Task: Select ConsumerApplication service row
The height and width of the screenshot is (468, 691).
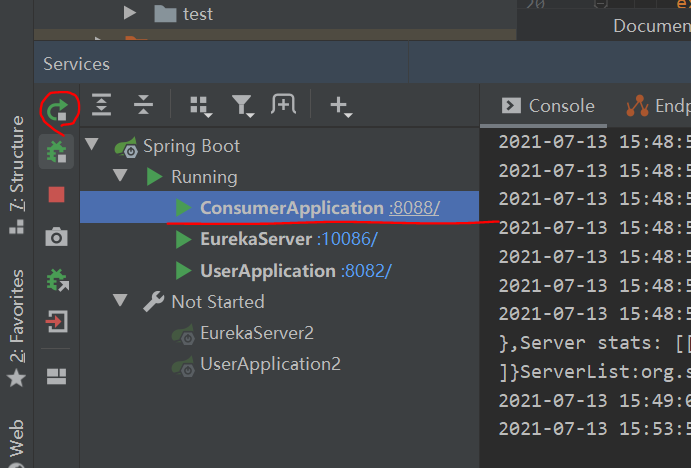Action: [279, 207]
